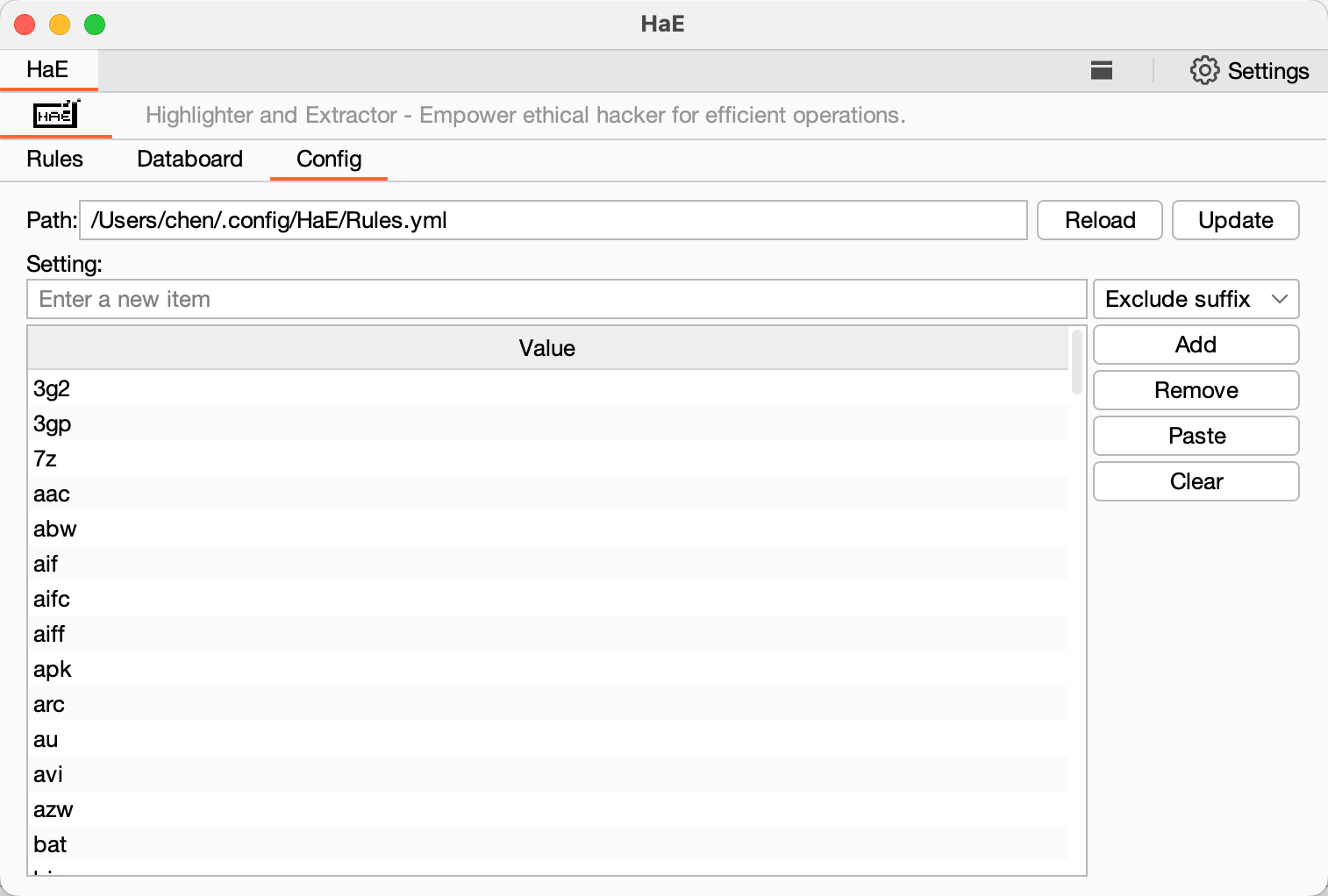1328x896 pixels.
Task: Click the HaE logo icon
Action: [x=56, y=115]
